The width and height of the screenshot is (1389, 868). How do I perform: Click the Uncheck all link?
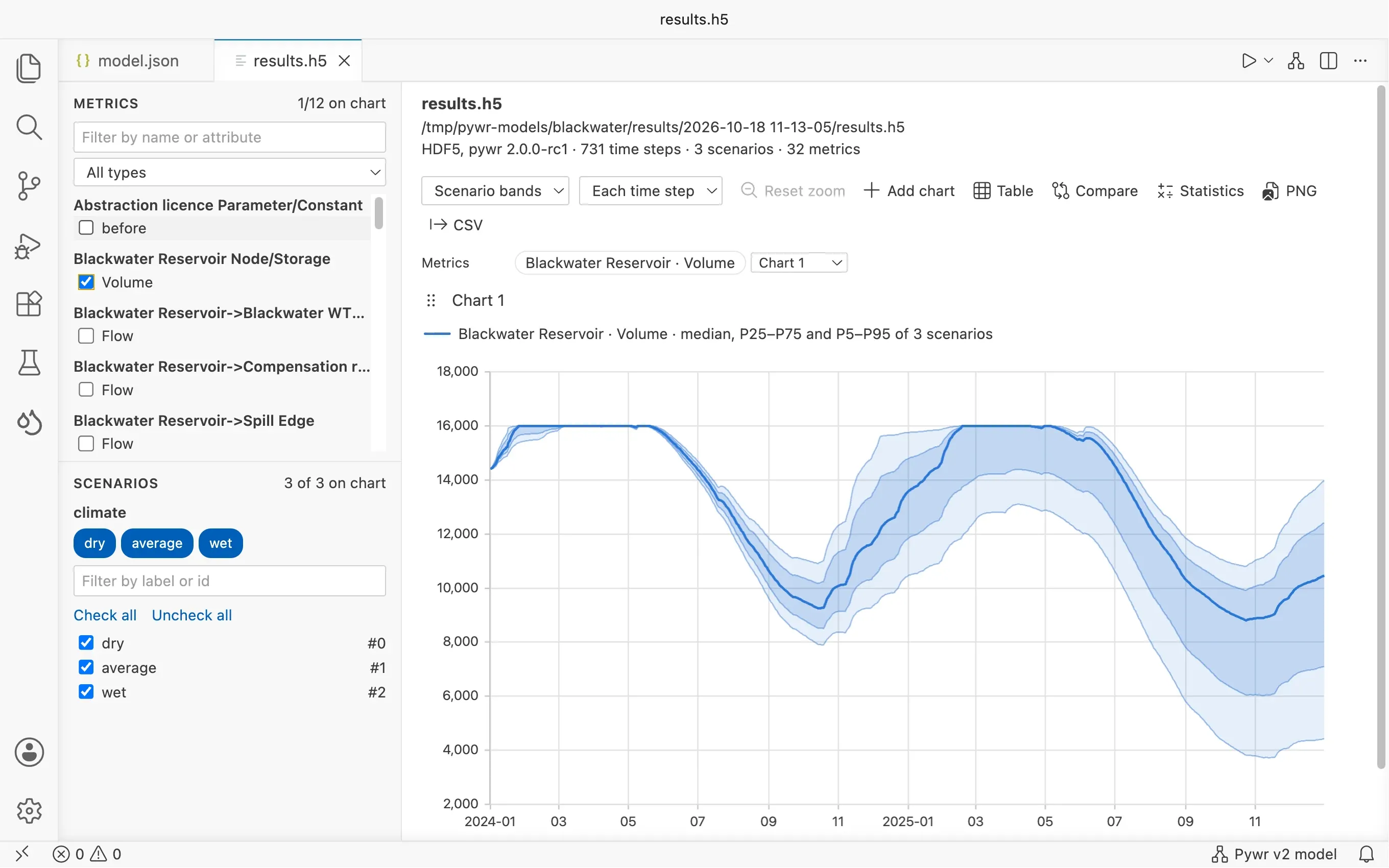[191, 615]
